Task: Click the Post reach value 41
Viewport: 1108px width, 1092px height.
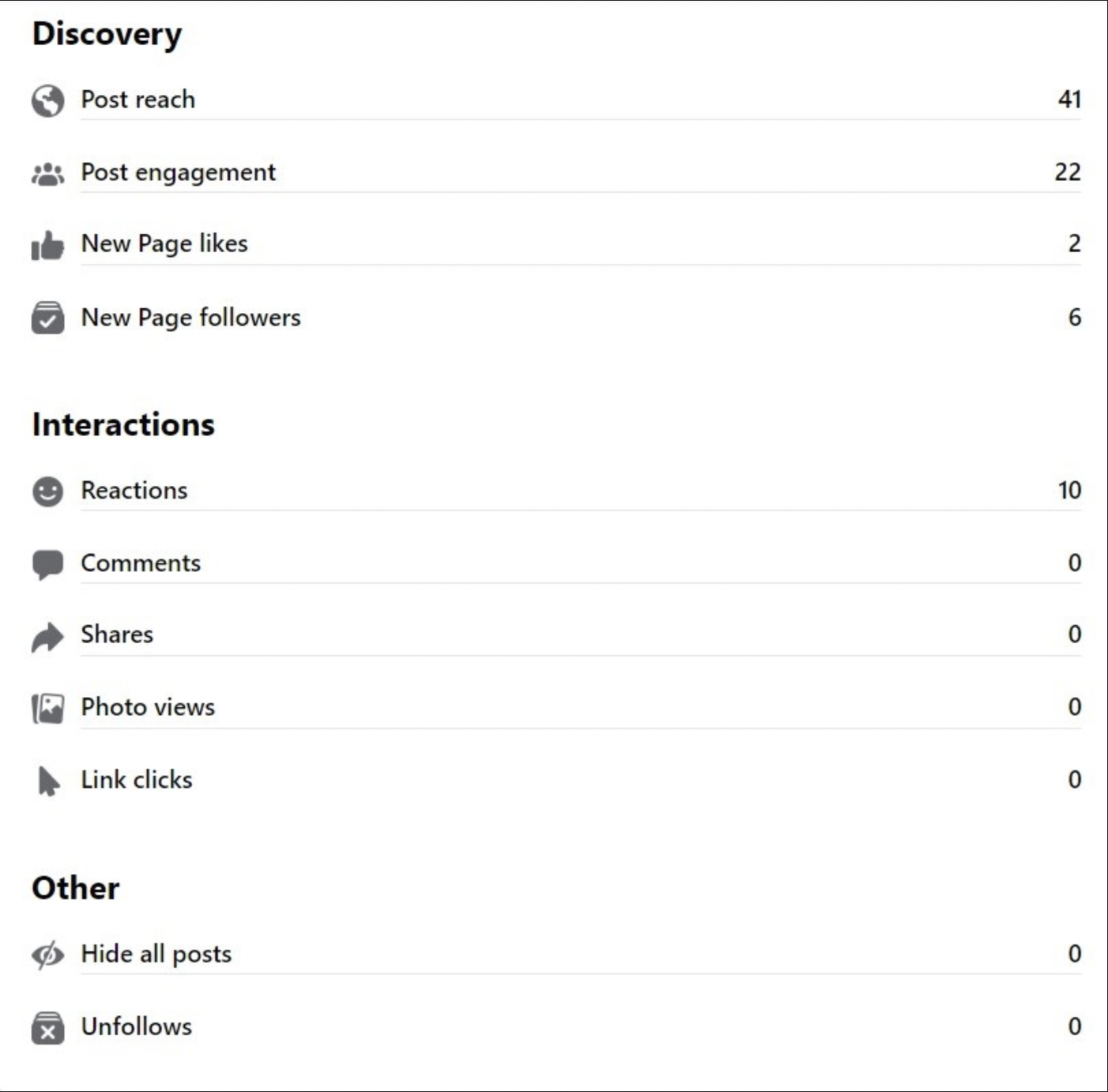Action: coord(1069,100)
